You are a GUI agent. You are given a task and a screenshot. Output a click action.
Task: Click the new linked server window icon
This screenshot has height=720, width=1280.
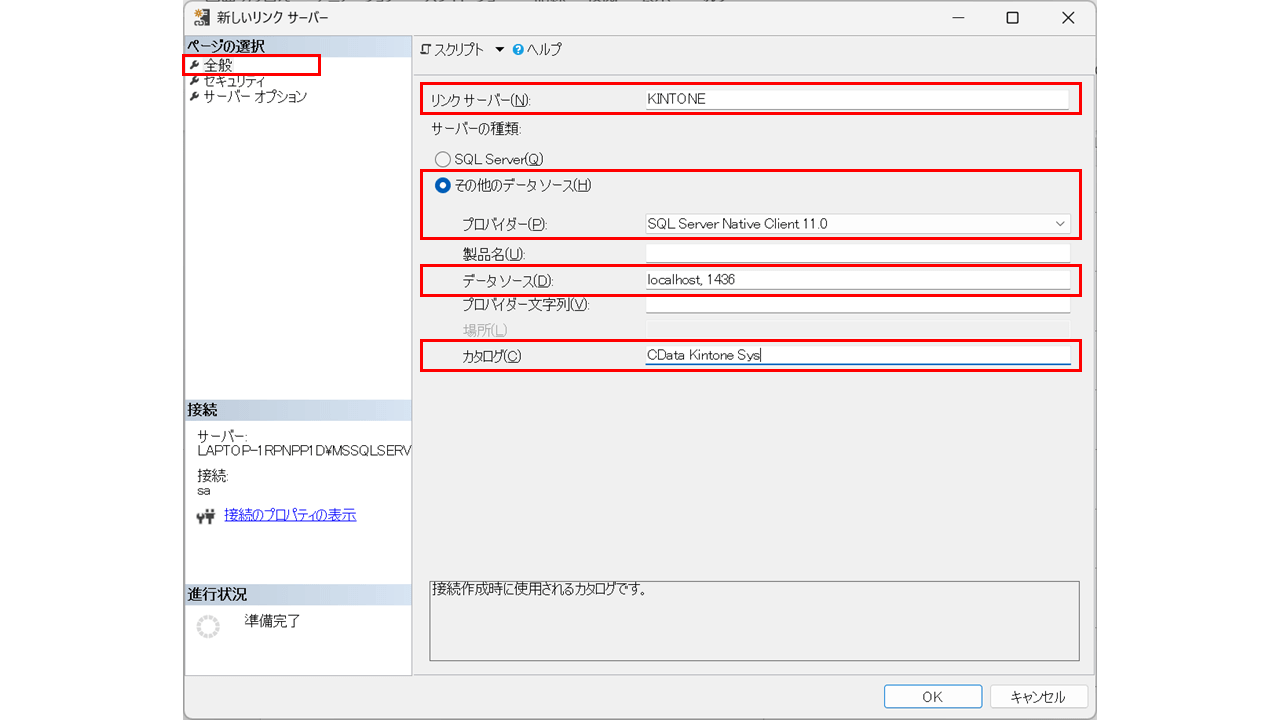click(201, 17)
